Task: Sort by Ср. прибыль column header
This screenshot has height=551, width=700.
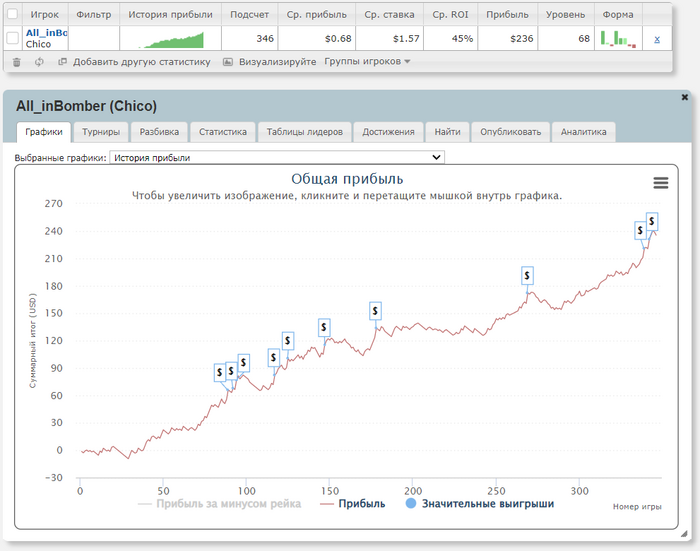Action: click(317, 14)
